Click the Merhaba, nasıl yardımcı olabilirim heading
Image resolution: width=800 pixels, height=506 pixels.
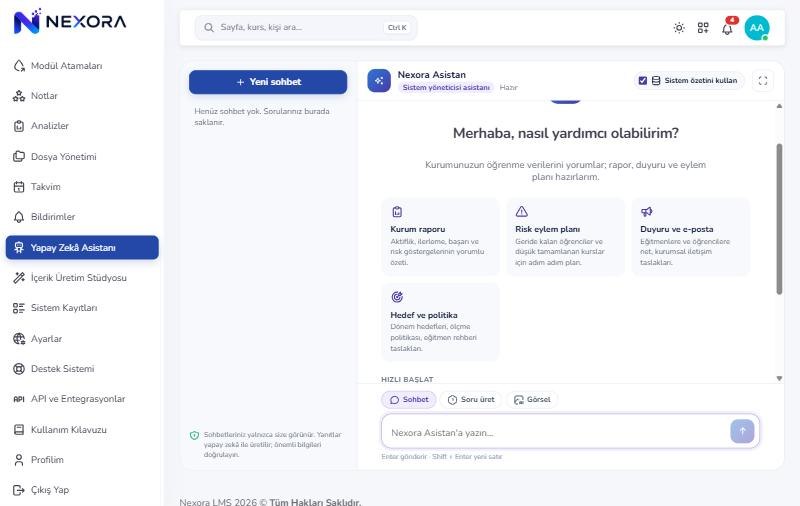coord(566,134)
